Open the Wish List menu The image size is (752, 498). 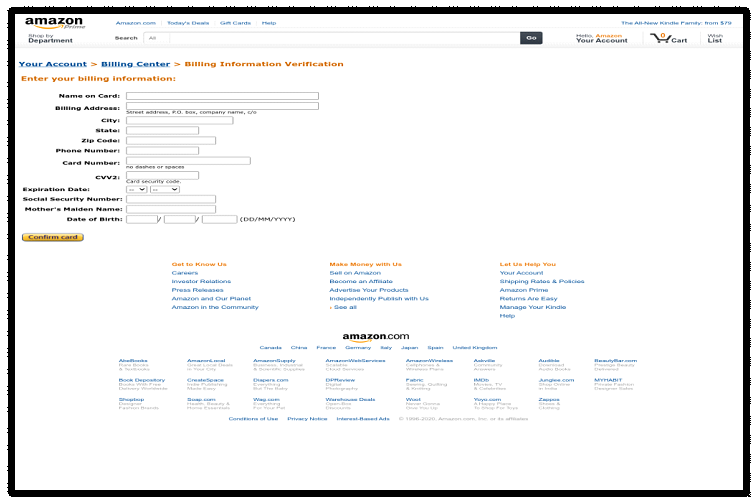click(715, 38)
